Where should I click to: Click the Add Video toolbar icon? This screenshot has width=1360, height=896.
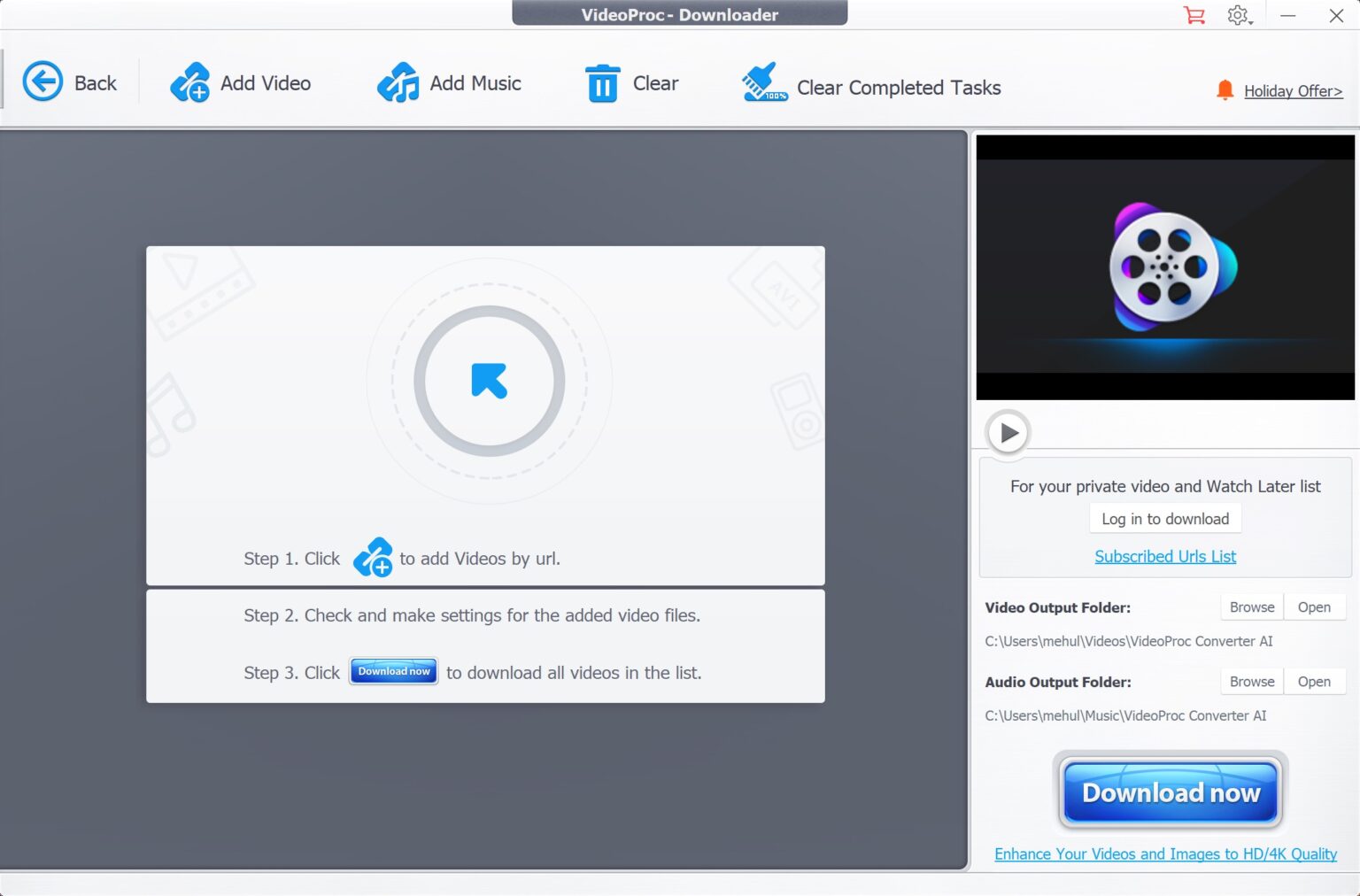click(x=190, y=83)
